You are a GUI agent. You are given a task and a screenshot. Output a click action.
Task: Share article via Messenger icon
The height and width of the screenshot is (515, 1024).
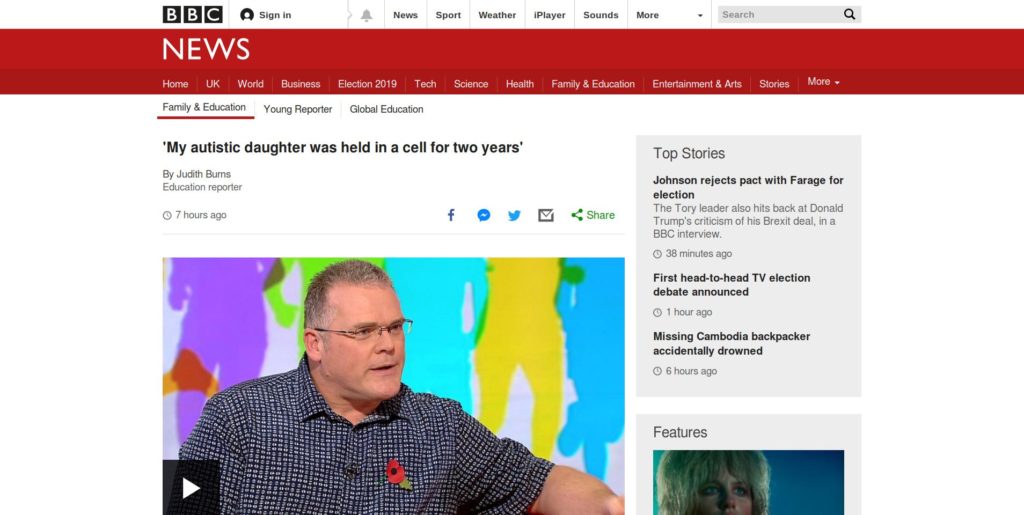coord(483,215)
